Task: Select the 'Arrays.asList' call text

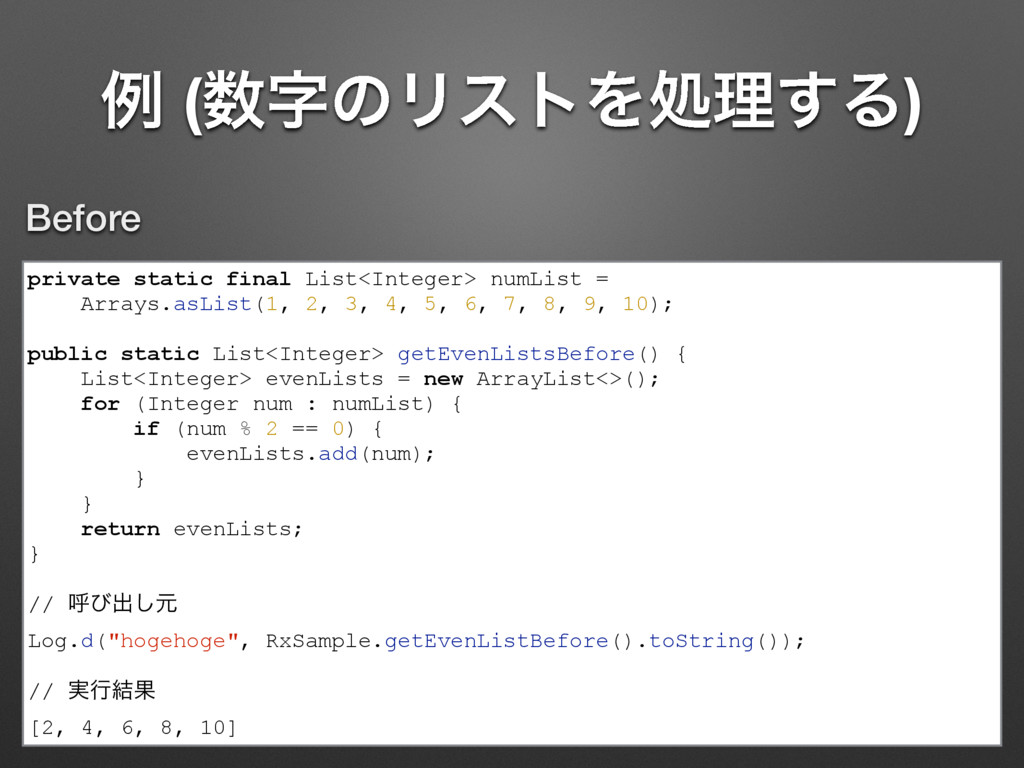Action: pyautogui.click(x=166, y=304)
